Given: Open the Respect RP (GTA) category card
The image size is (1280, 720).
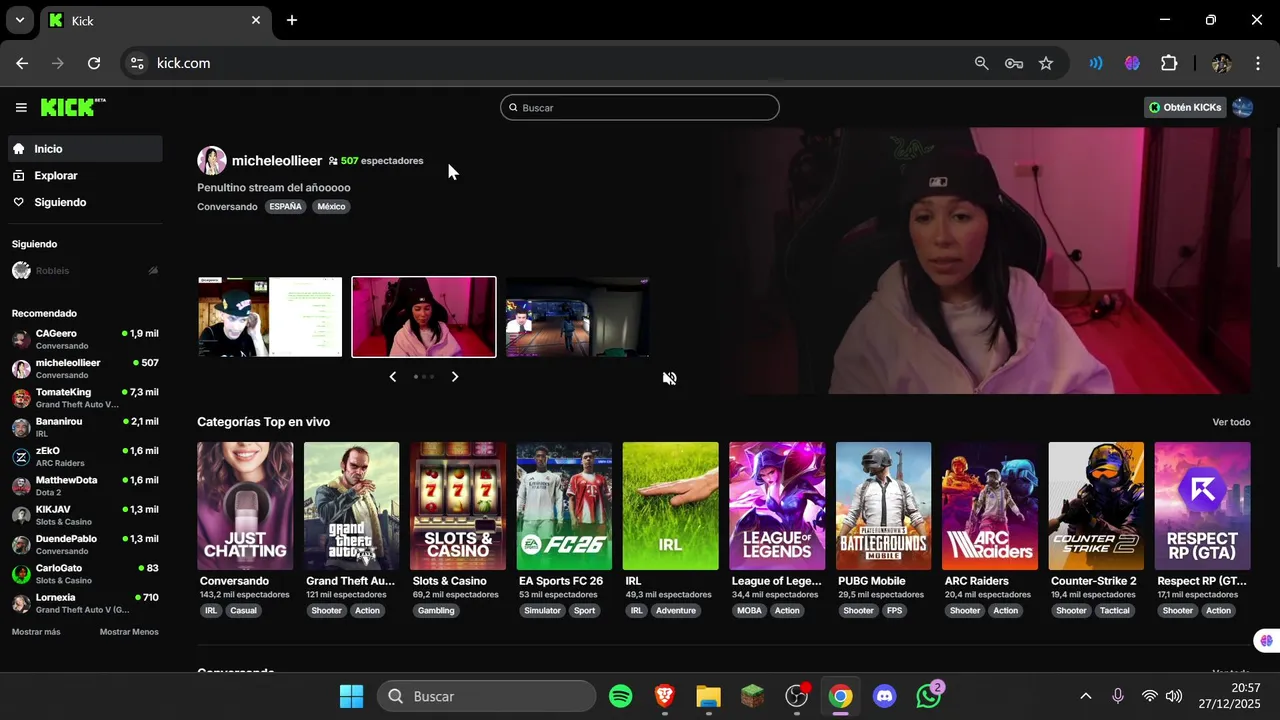Looking at the screenshot, I should click(1202, 506).
